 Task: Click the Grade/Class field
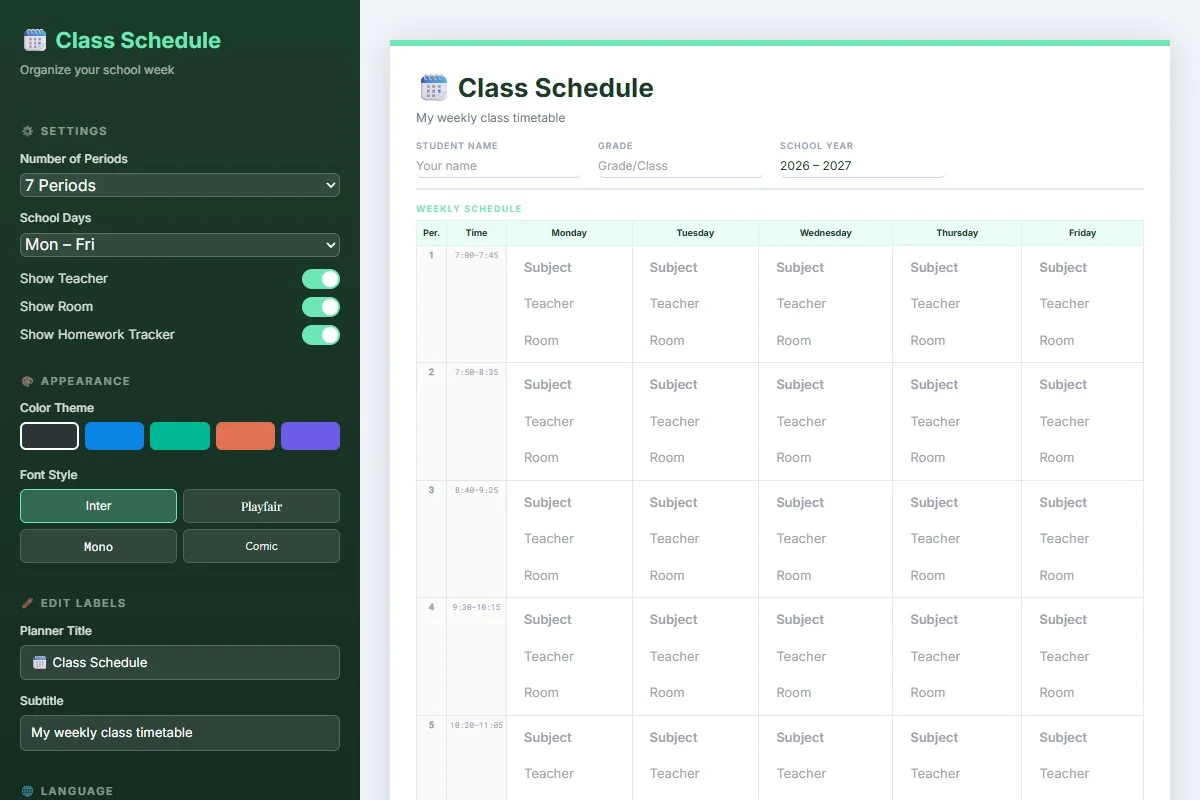pos(680,166)
